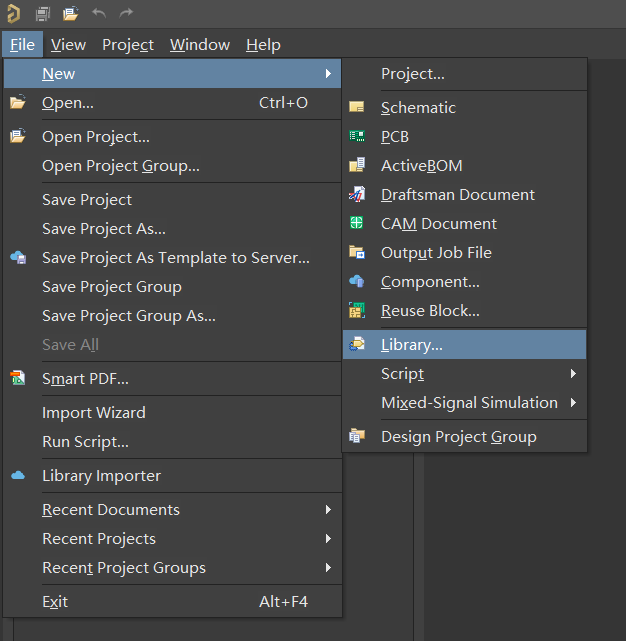Click Exit to close the application
Image resolution: width=626 pixels, height=641 pixels.
(x=55, y=602)
